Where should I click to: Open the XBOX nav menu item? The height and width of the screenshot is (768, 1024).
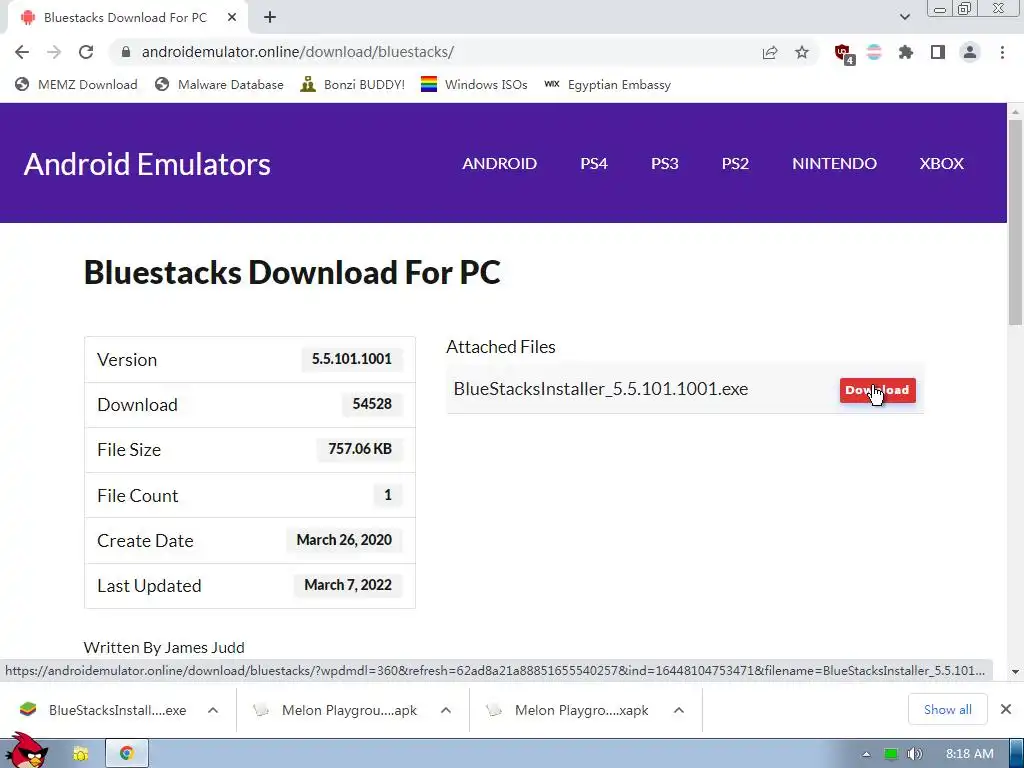click(941, 163)
